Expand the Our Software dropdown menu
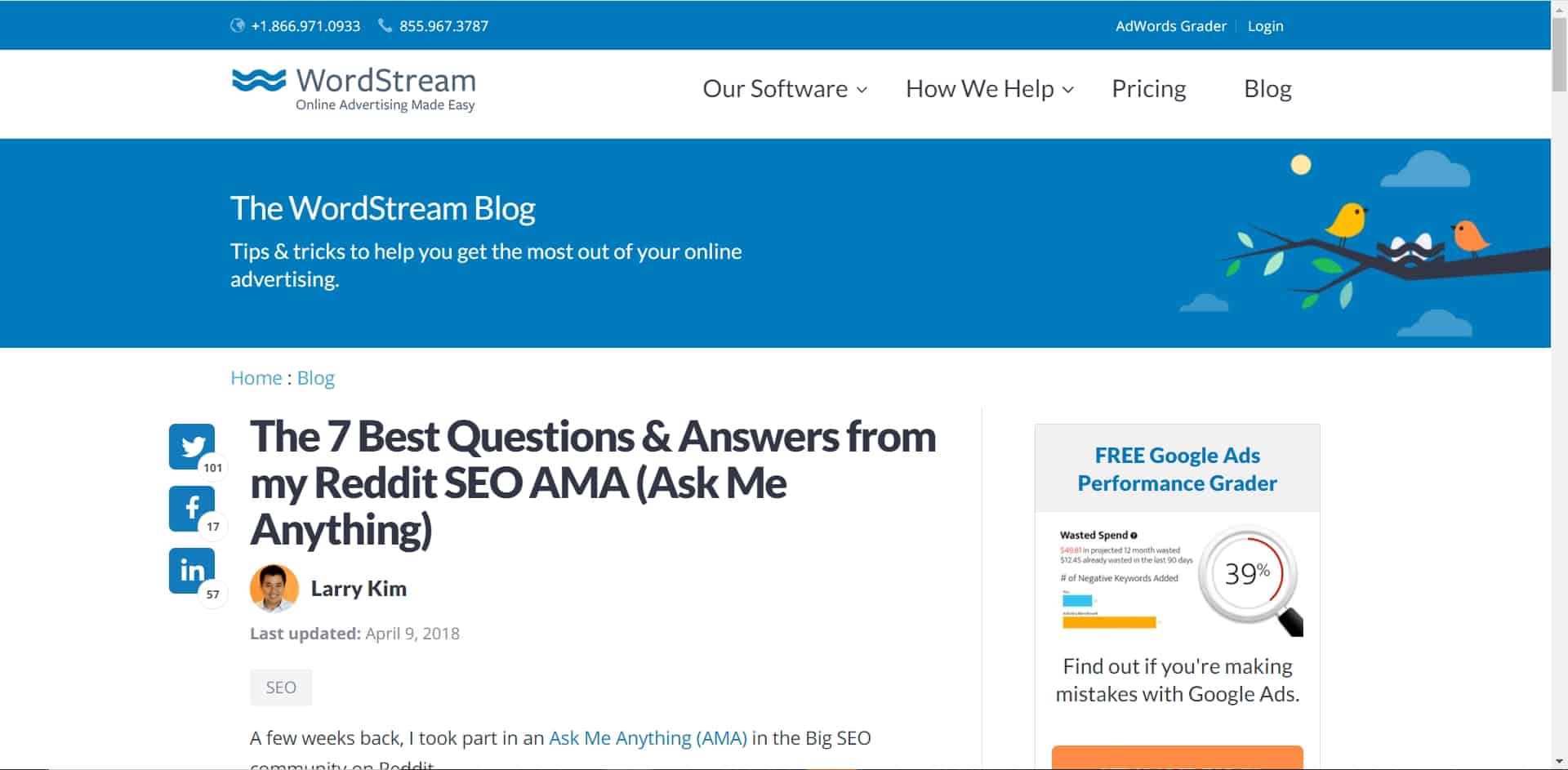Screen dimensions: 1568x770 785,88
